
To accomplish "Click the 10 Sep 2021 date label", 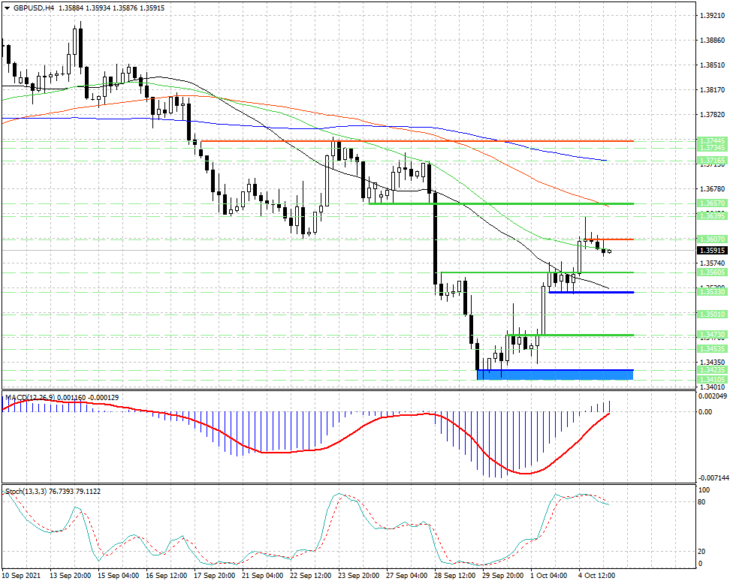I will point(21,575).
